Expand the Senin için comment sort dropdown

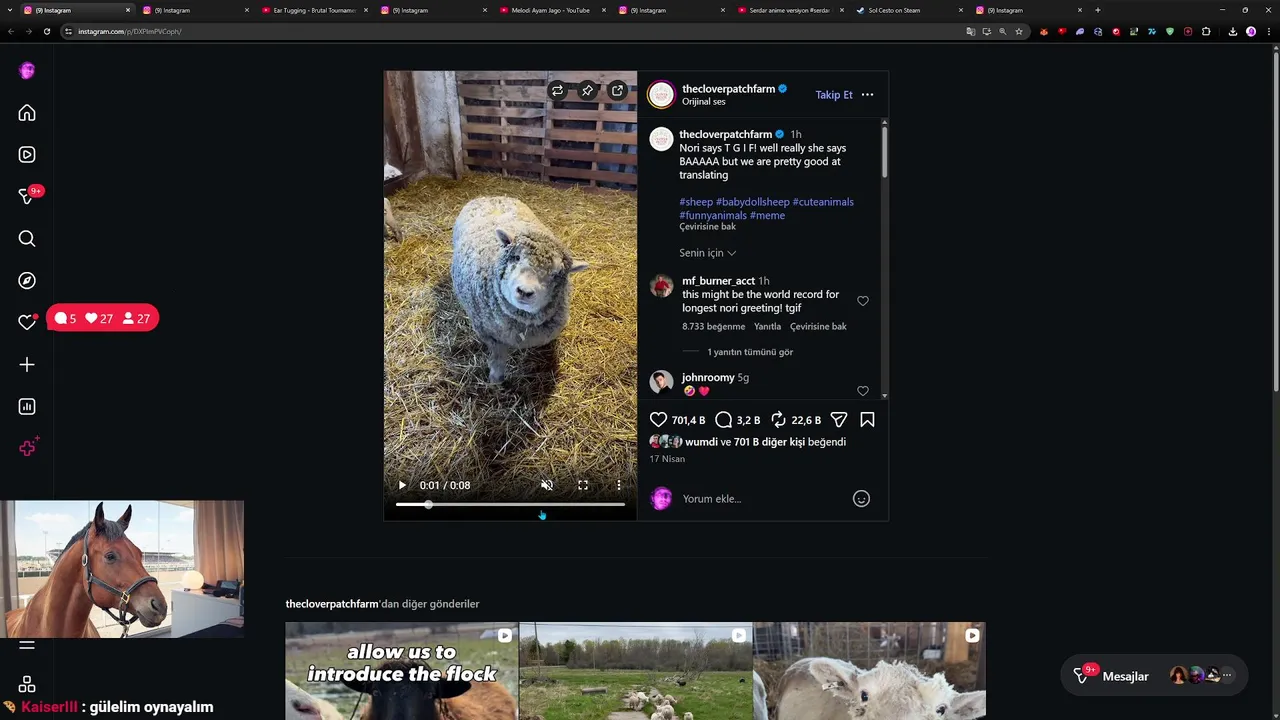point(708,253)
